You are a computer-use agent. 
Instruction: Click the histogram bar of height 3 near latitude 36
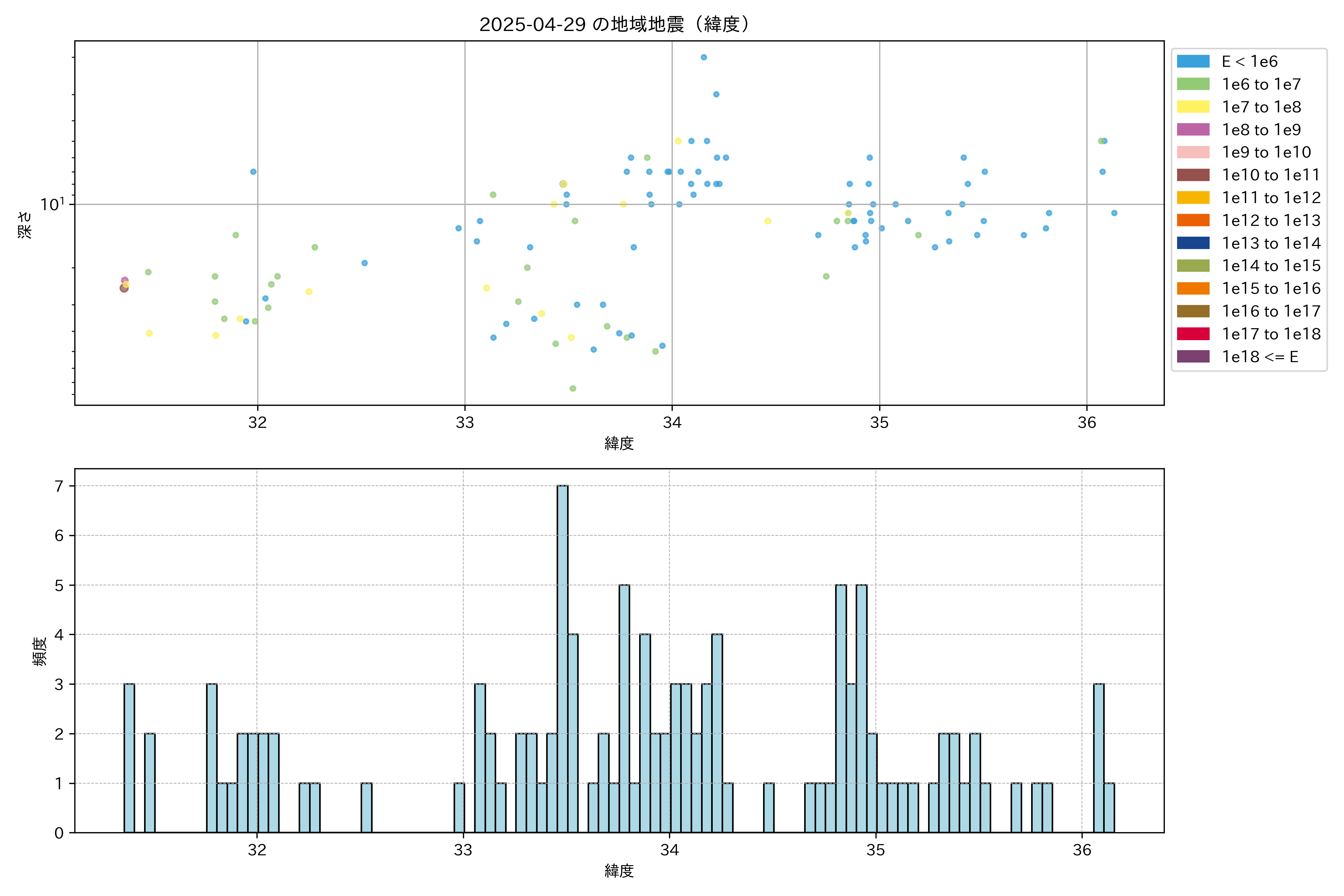coord(1098,758)
